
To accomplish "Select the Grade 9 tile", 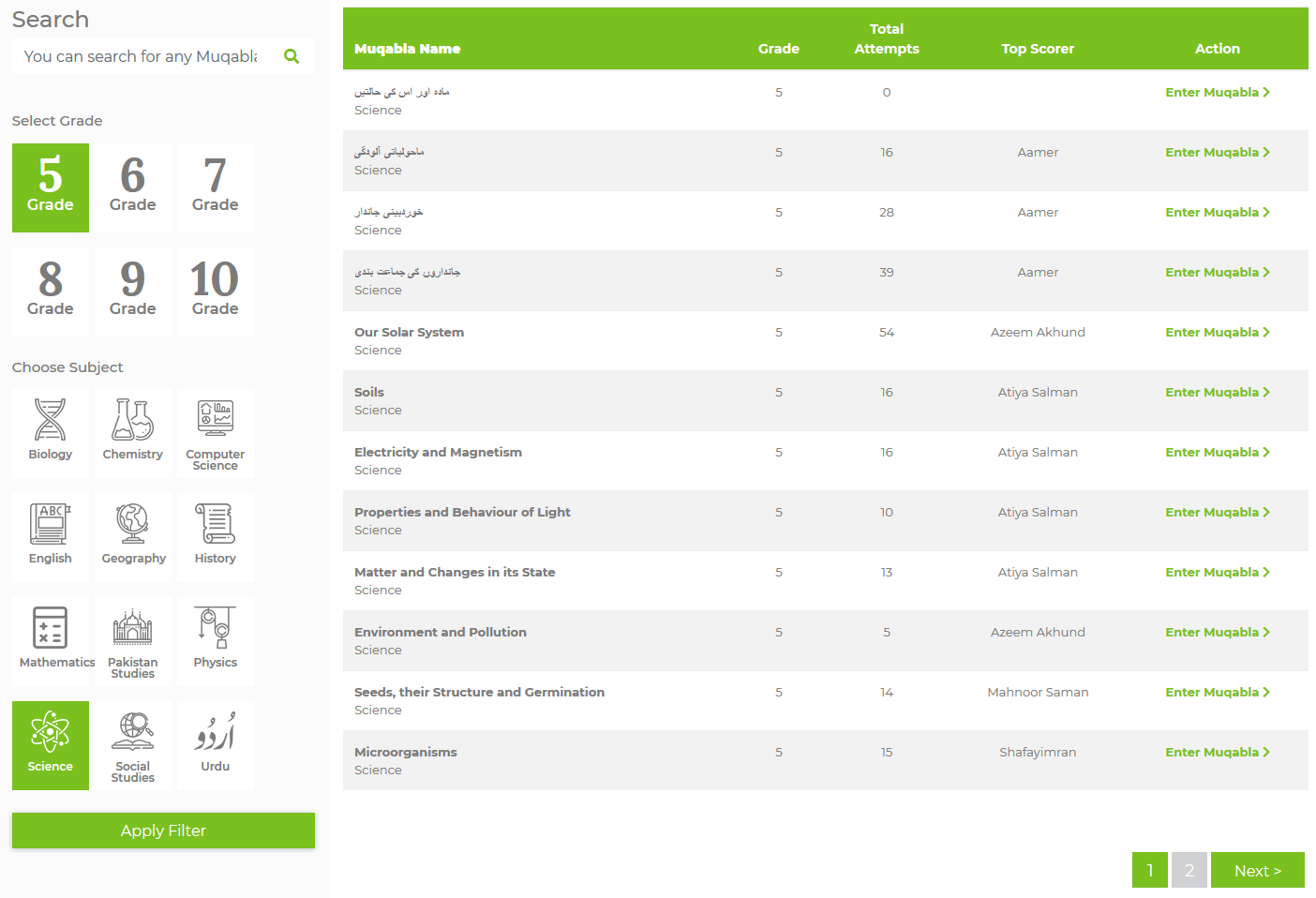I will [133, 292].
